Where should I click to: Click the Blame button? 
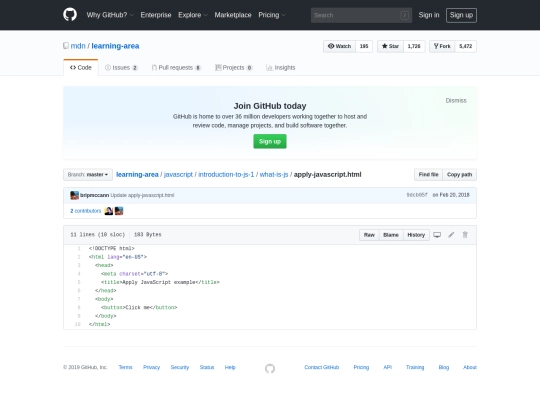click(391, 235)
